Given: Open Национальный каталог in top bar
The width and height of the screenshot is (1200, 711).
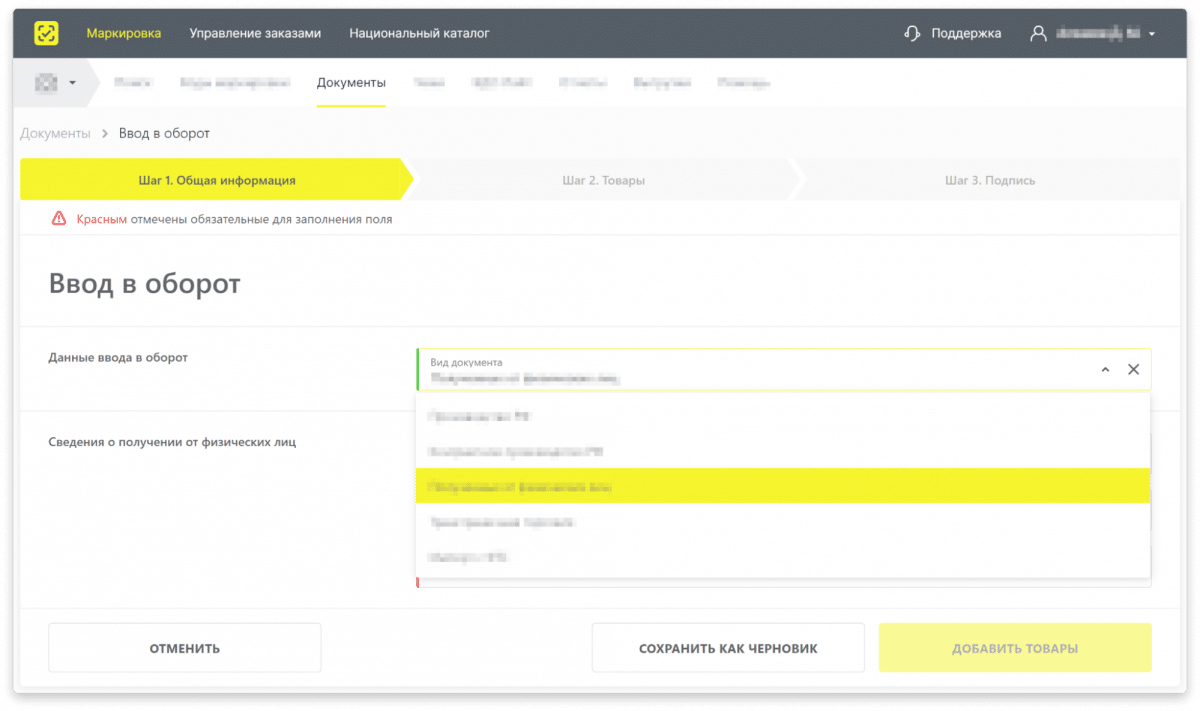Looking at the screenshot, I should coord(419,33).
